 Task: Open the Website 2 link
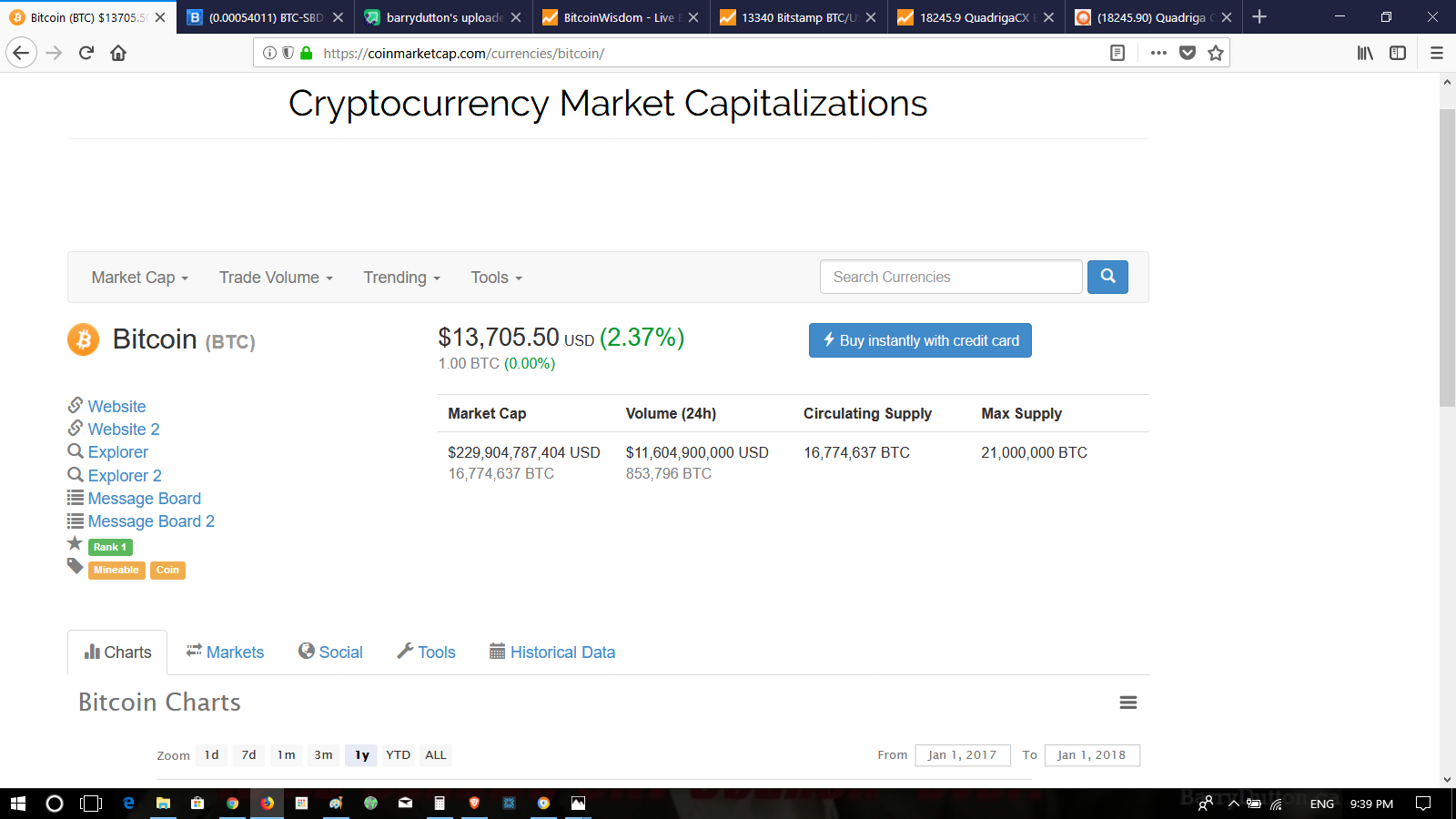point(124,430)
